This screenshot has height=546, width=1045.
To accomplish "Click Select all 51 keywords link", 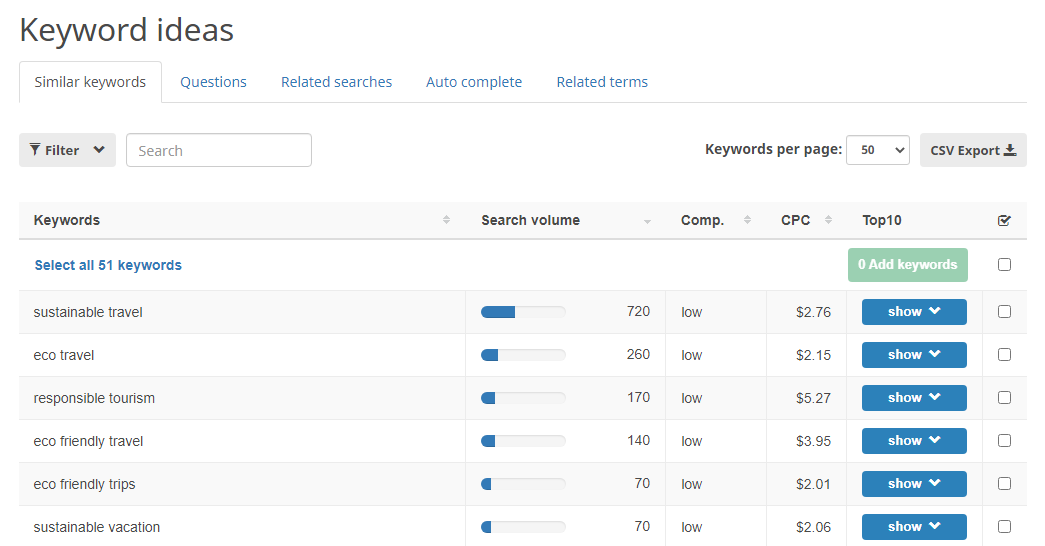I will [108, 265].
